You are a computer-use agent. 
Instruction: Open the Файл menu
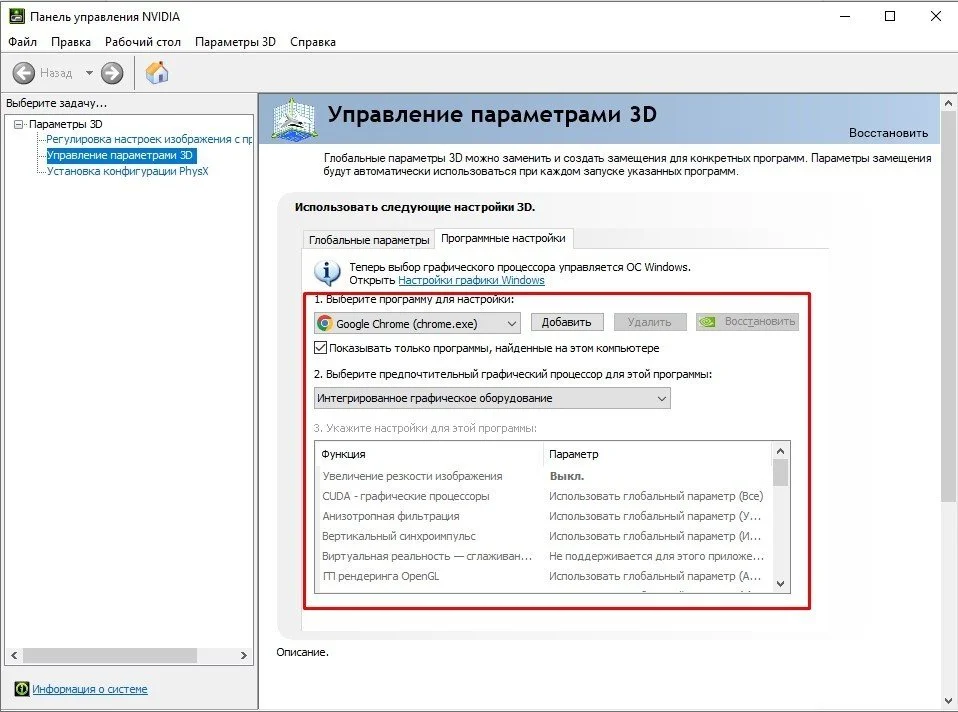pyautogui.click(x=23, y=42)
